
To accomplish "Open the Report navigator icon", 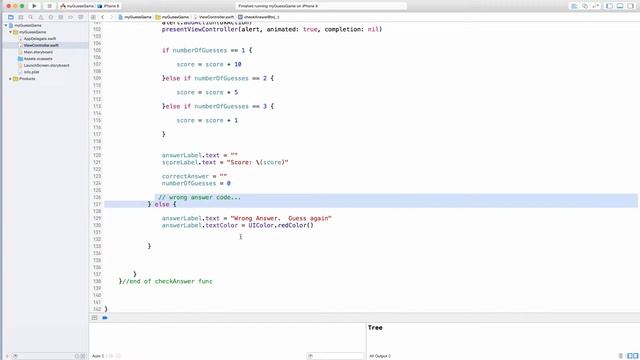I will (x=81, y=17).
